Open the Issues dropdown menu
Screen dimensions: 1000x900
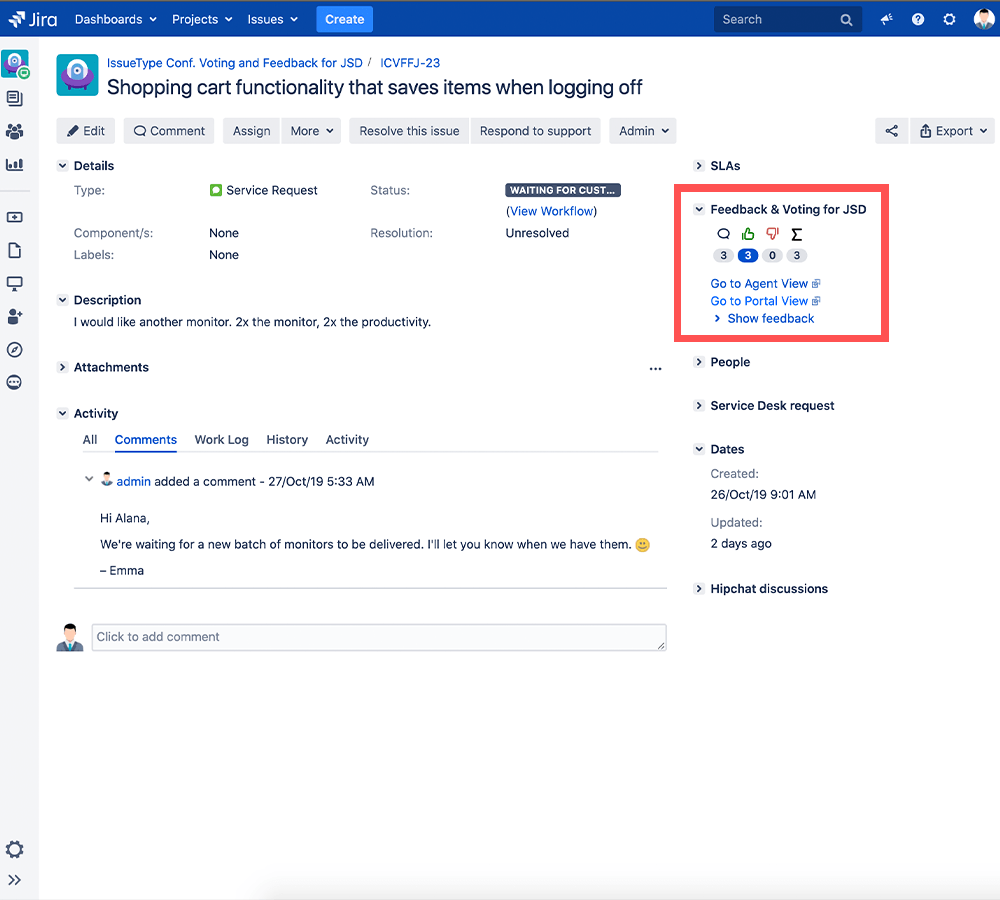coord(272,20)
